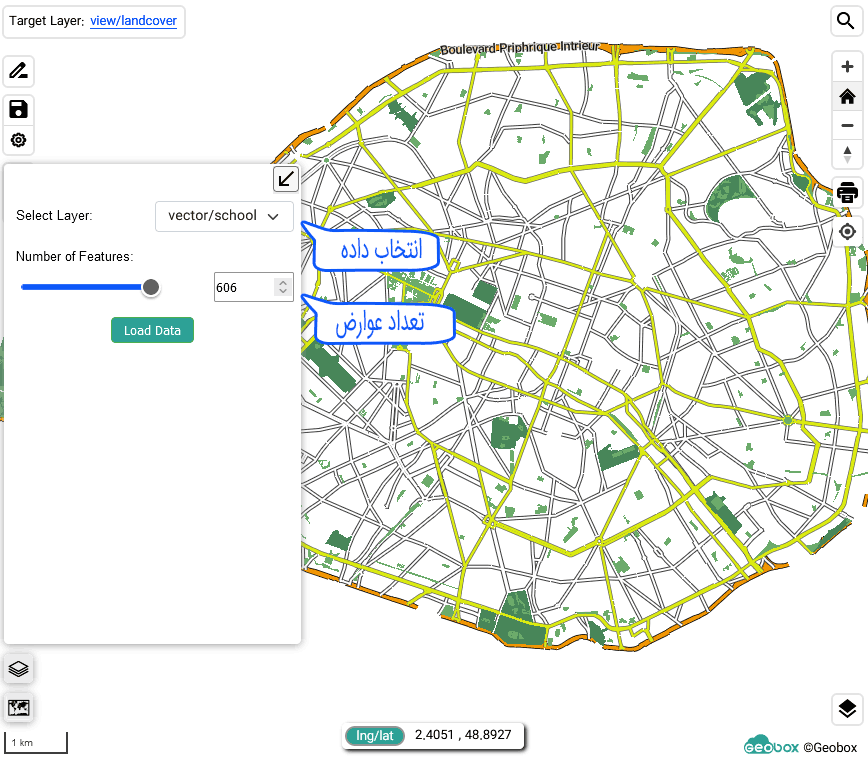This screenshot has width=868, height=759.
Task: Click the save disk icon
Action: click(18, 109)
